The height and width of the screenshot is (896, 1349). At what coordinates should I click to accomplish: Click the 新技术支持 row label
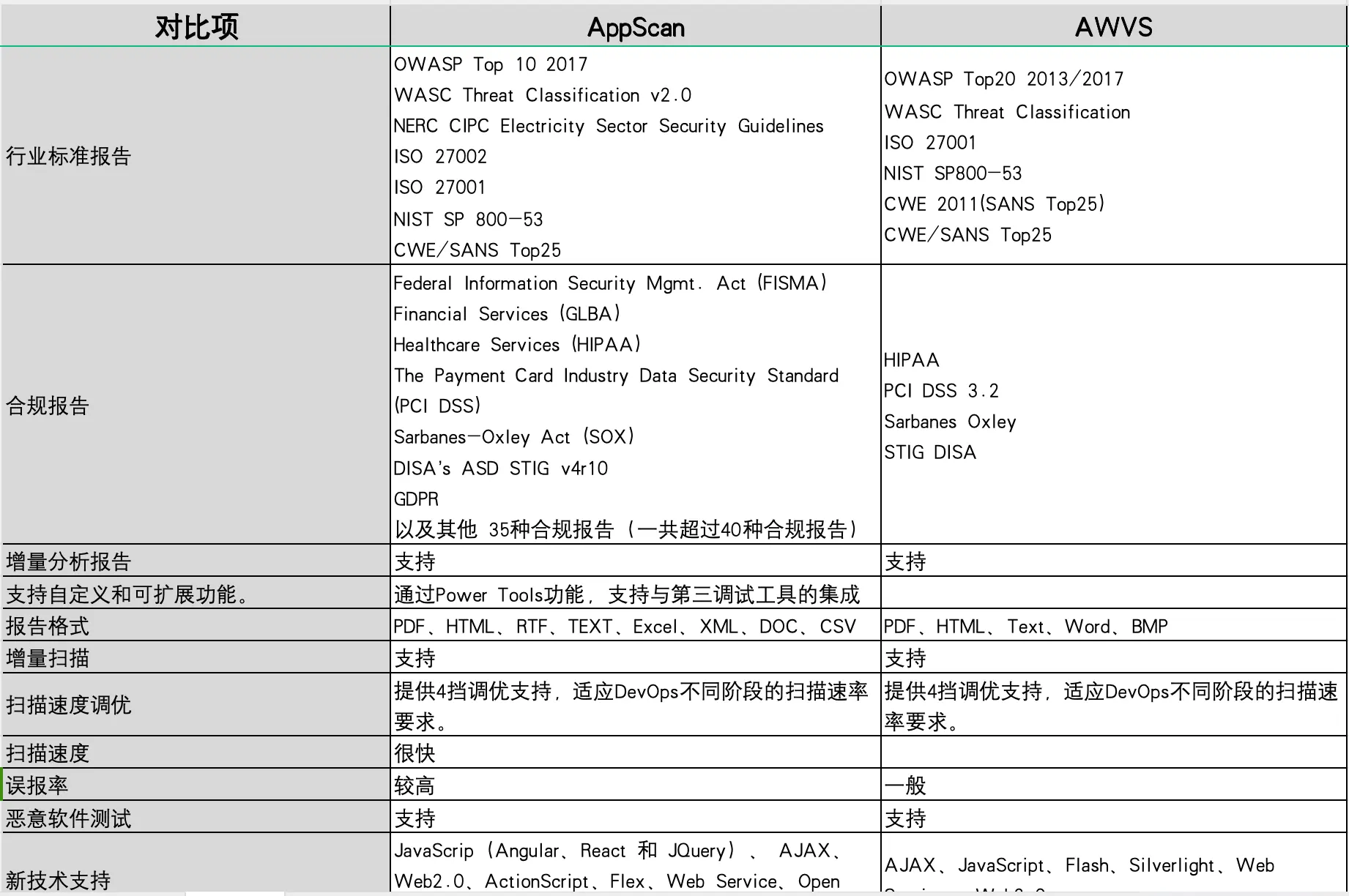(58, 879)
